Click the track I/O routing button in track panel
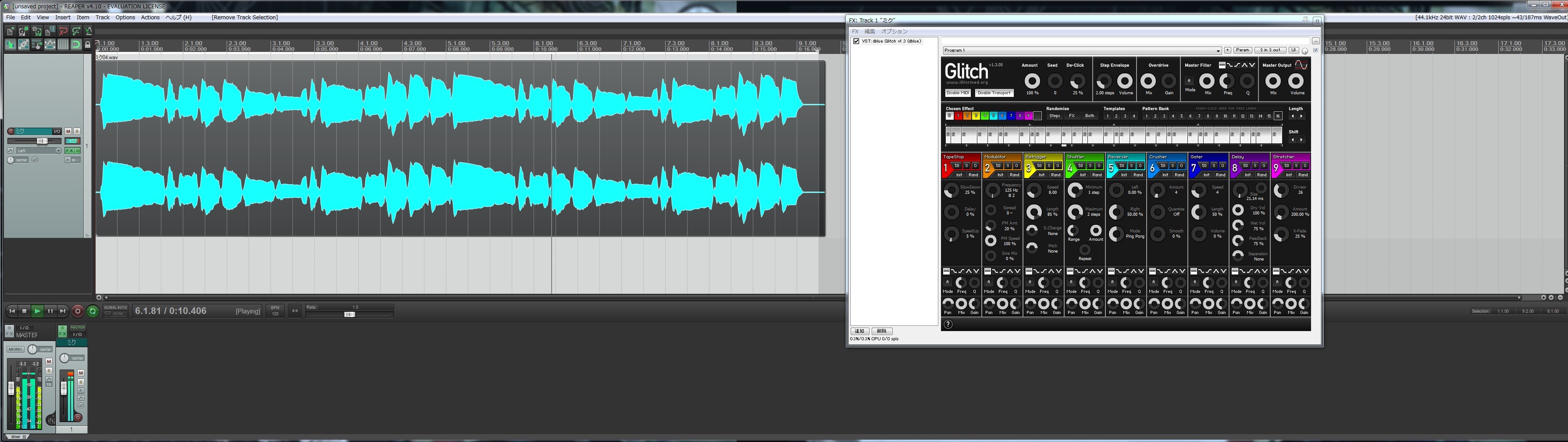 (57, 132)
